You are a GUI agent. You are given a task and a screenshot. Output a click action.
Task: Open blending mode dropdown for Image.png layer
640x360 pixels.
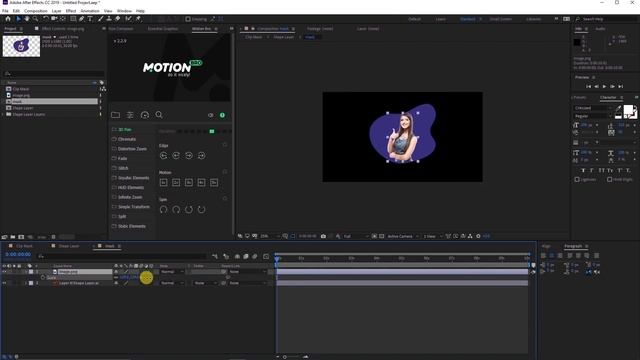(x=172, y=272)
